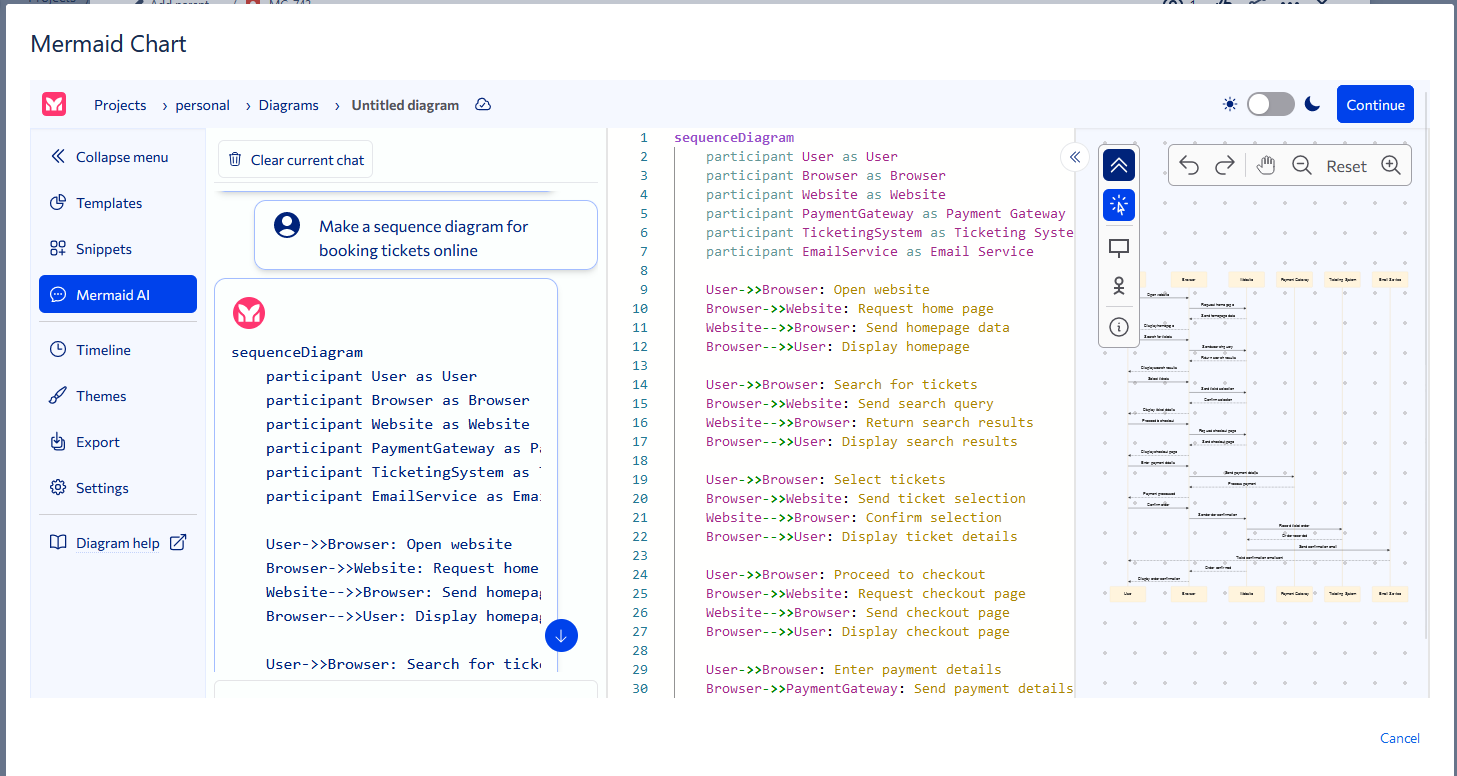The height and width of the screenshot is (776, 1457).
Task: Click code line 'User->>Browser: Open website' in editor
Action: [x=818, y=290]
